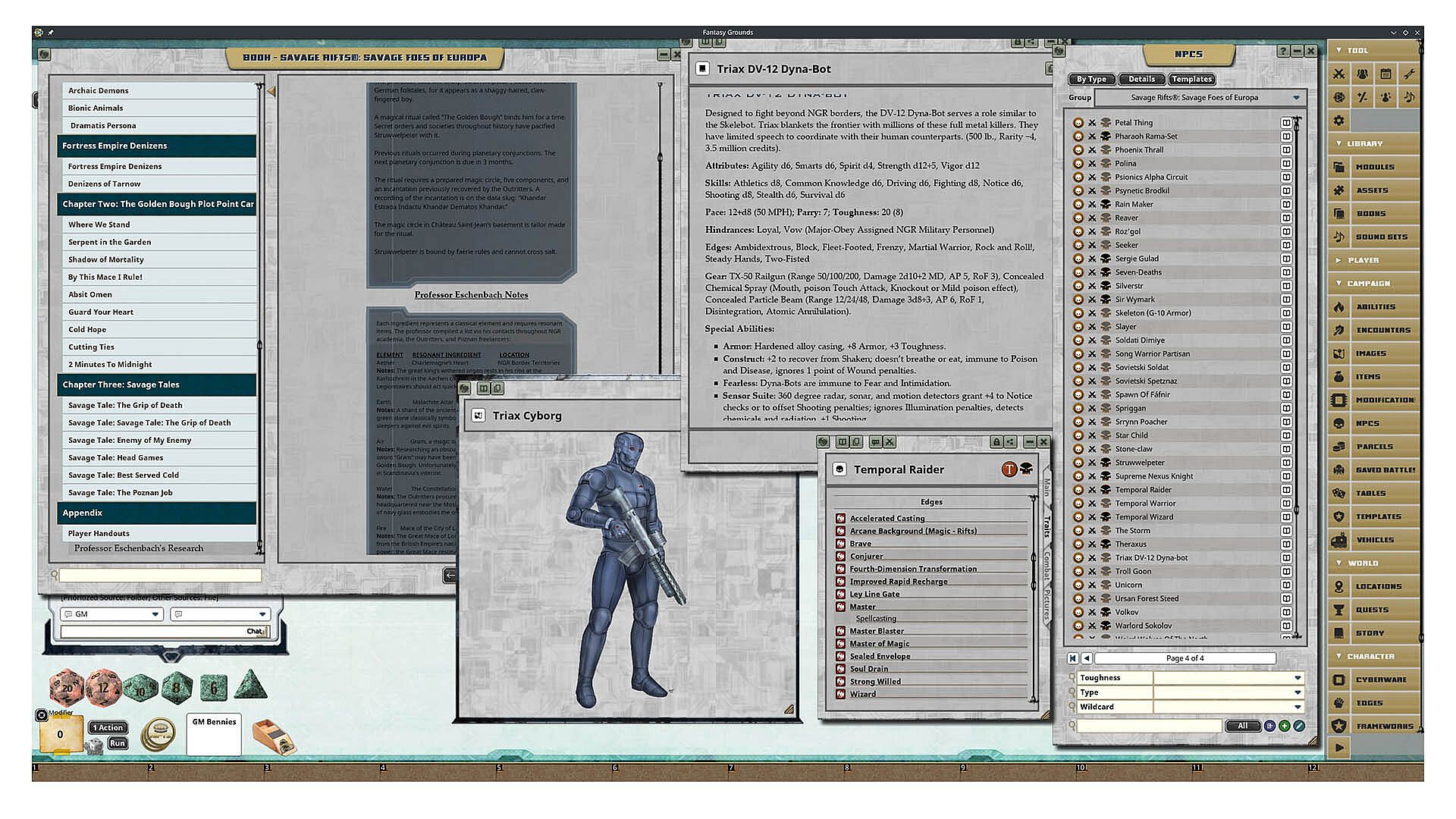Open Savage Tale: Head Games page
The image size is (1456, 819).
(160, 458)
